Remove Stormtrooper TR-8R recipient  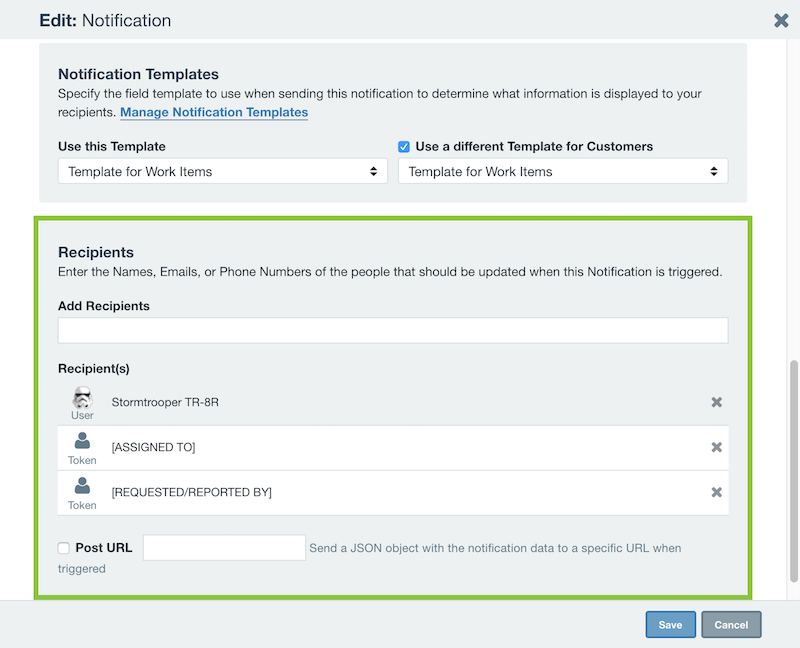click(716, 402)
